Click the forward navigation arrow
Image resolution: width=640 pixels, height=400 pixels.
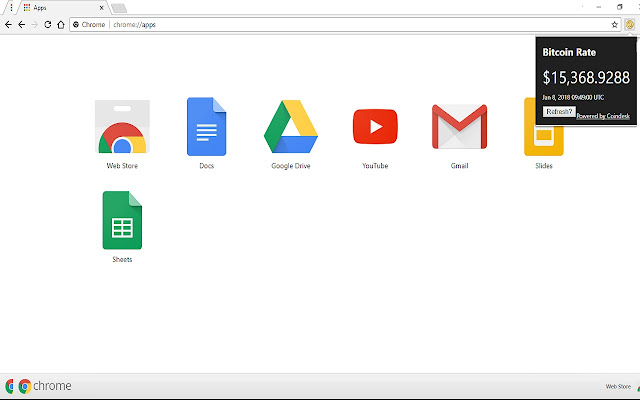[x=35, y=24]
